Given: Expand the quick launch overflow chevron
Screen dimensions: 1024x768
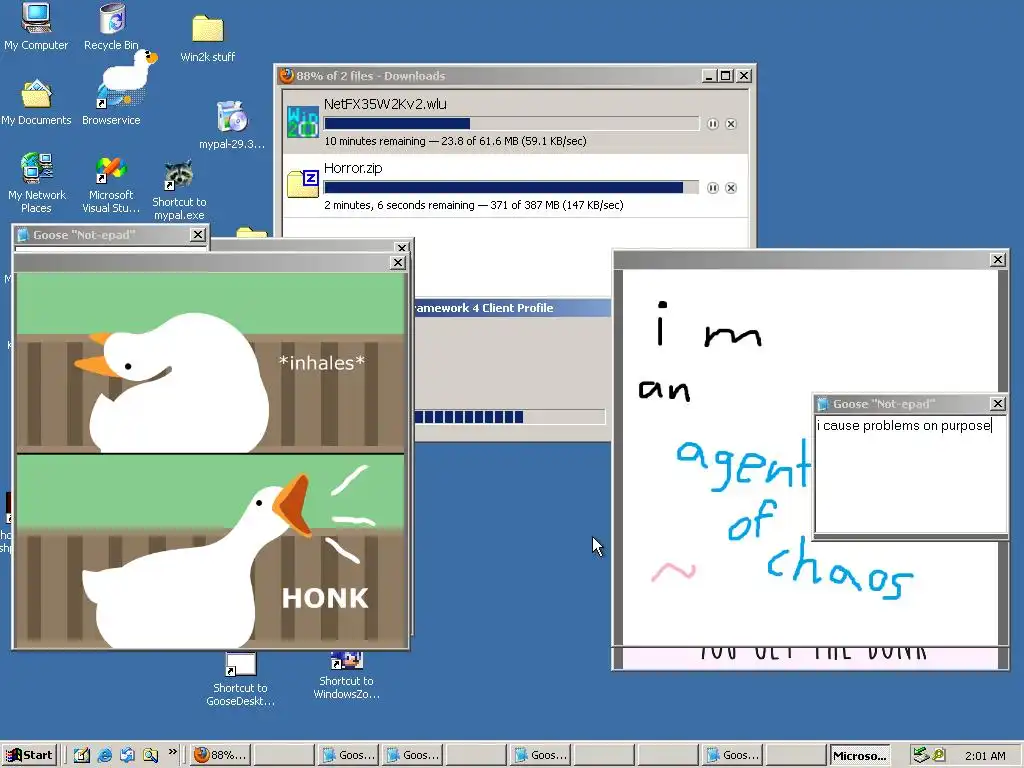Looking at the screenshot, I should coord(172,752).
